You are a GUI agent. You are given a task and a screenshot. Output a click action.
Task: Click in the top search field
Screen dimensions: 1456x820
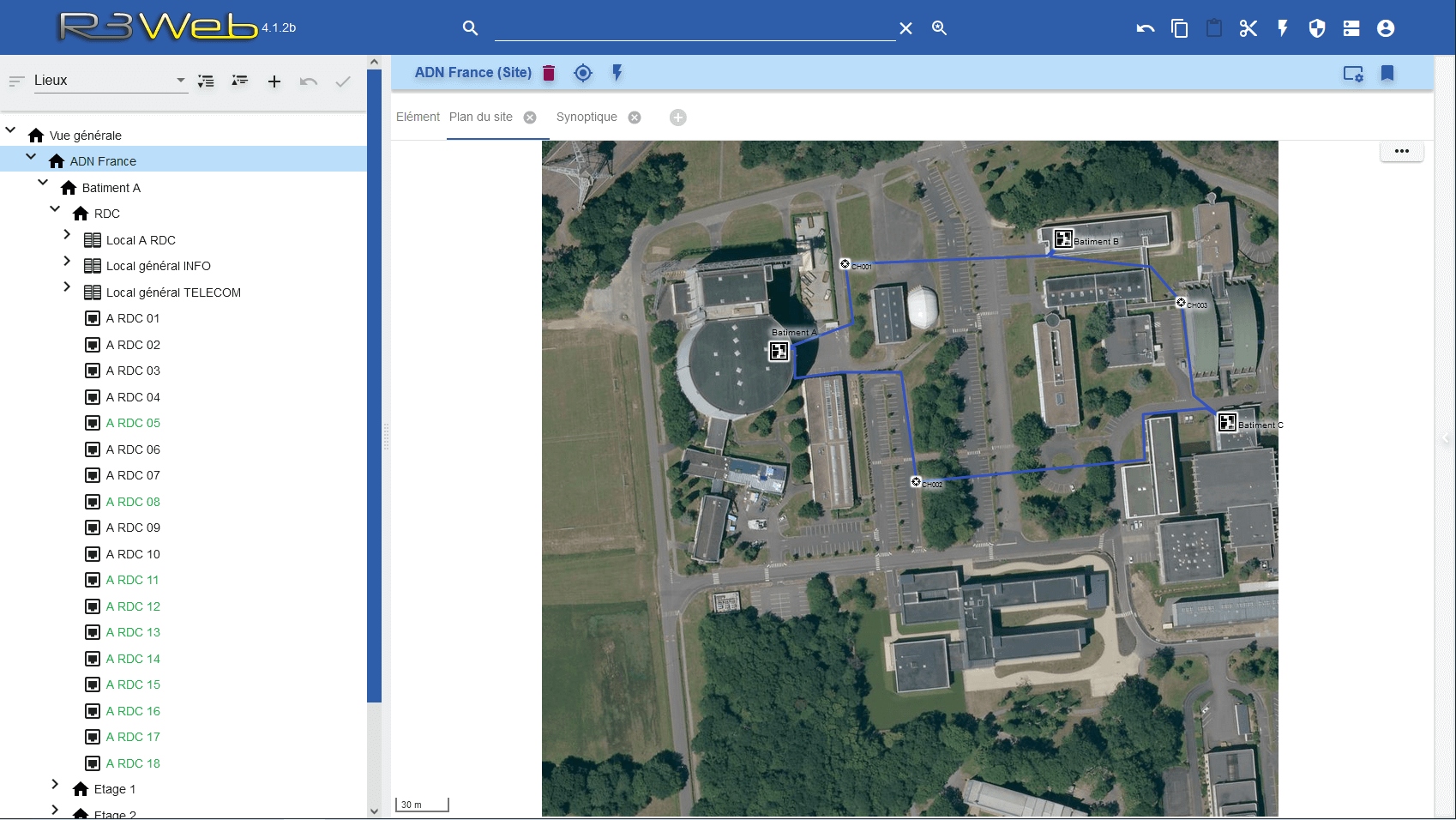tap(695, 28)
